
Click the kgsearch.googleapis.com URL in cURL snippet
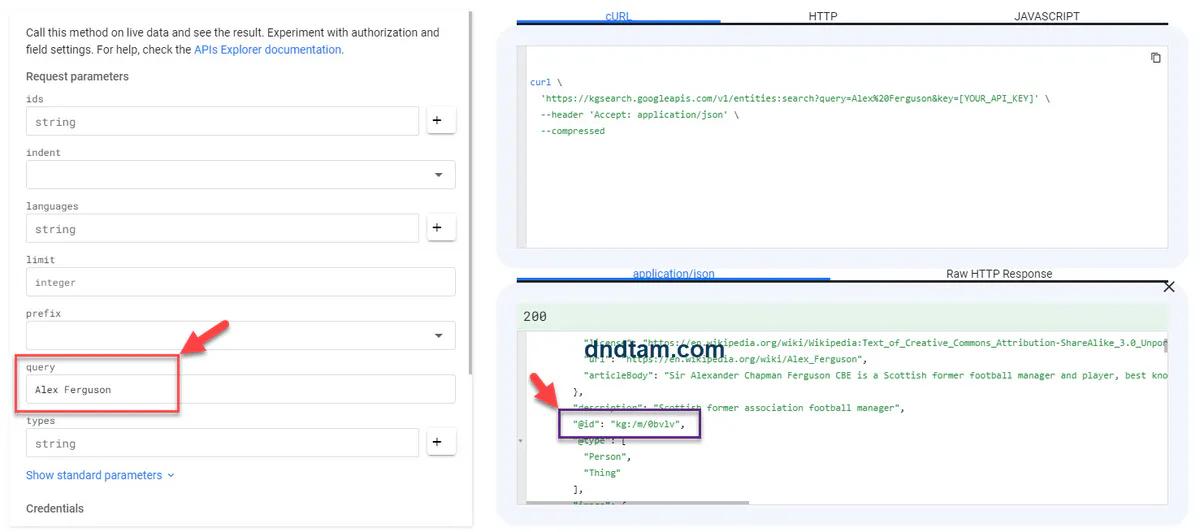tap(789, 99)
